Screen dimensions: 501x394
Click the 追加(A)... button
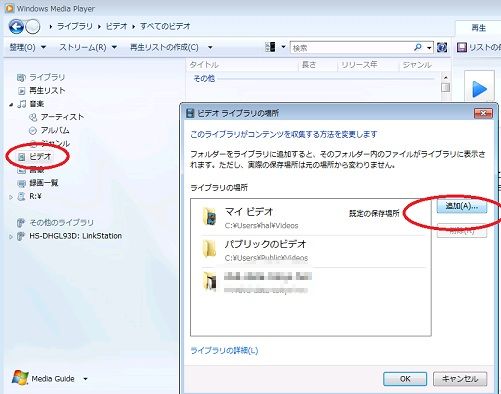coord(462,206)
